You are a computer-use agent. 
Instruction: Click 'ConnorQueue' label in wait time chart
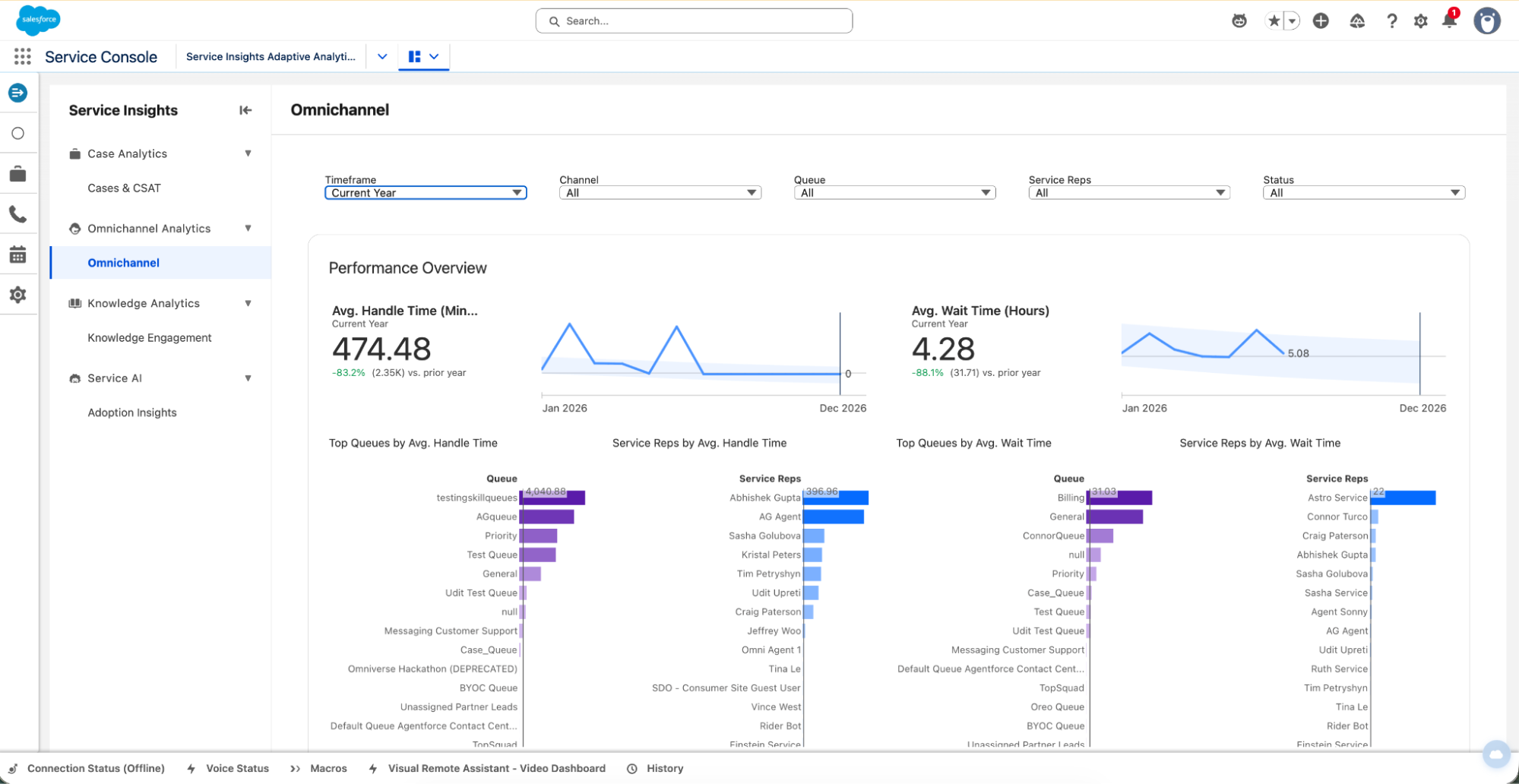(1053, 536)
